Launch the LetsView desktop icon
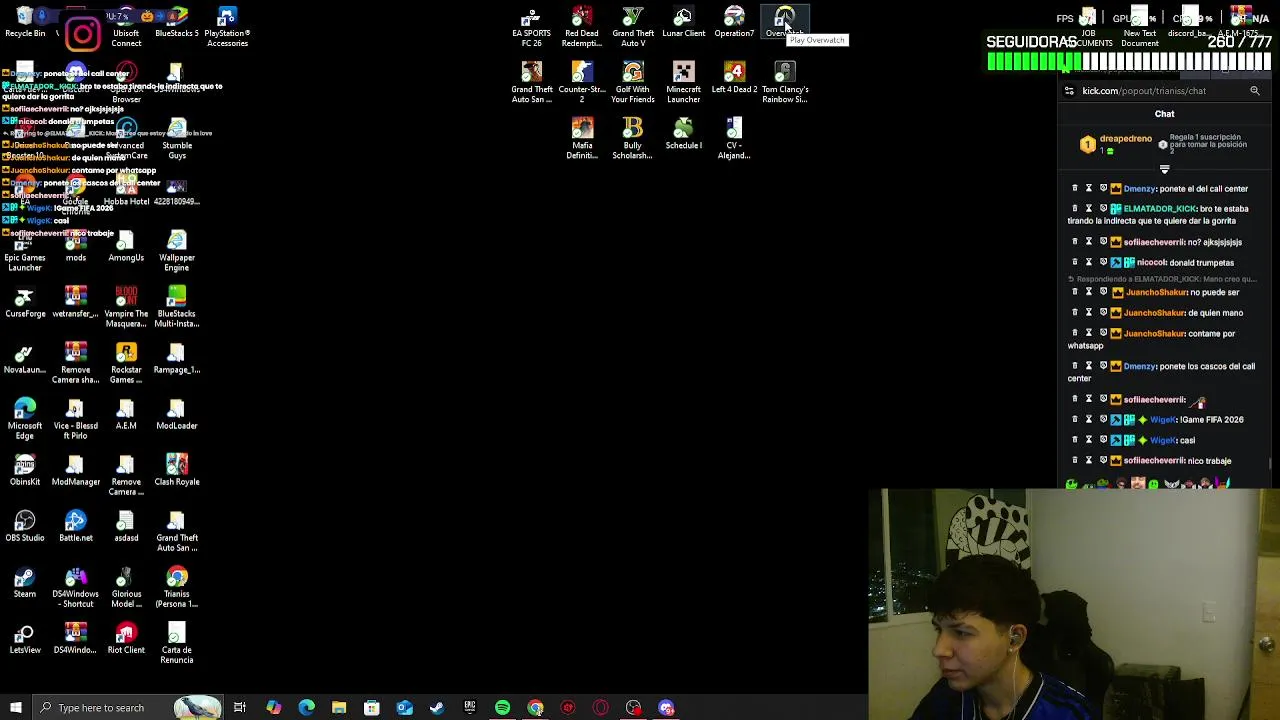 pos(25,638)
